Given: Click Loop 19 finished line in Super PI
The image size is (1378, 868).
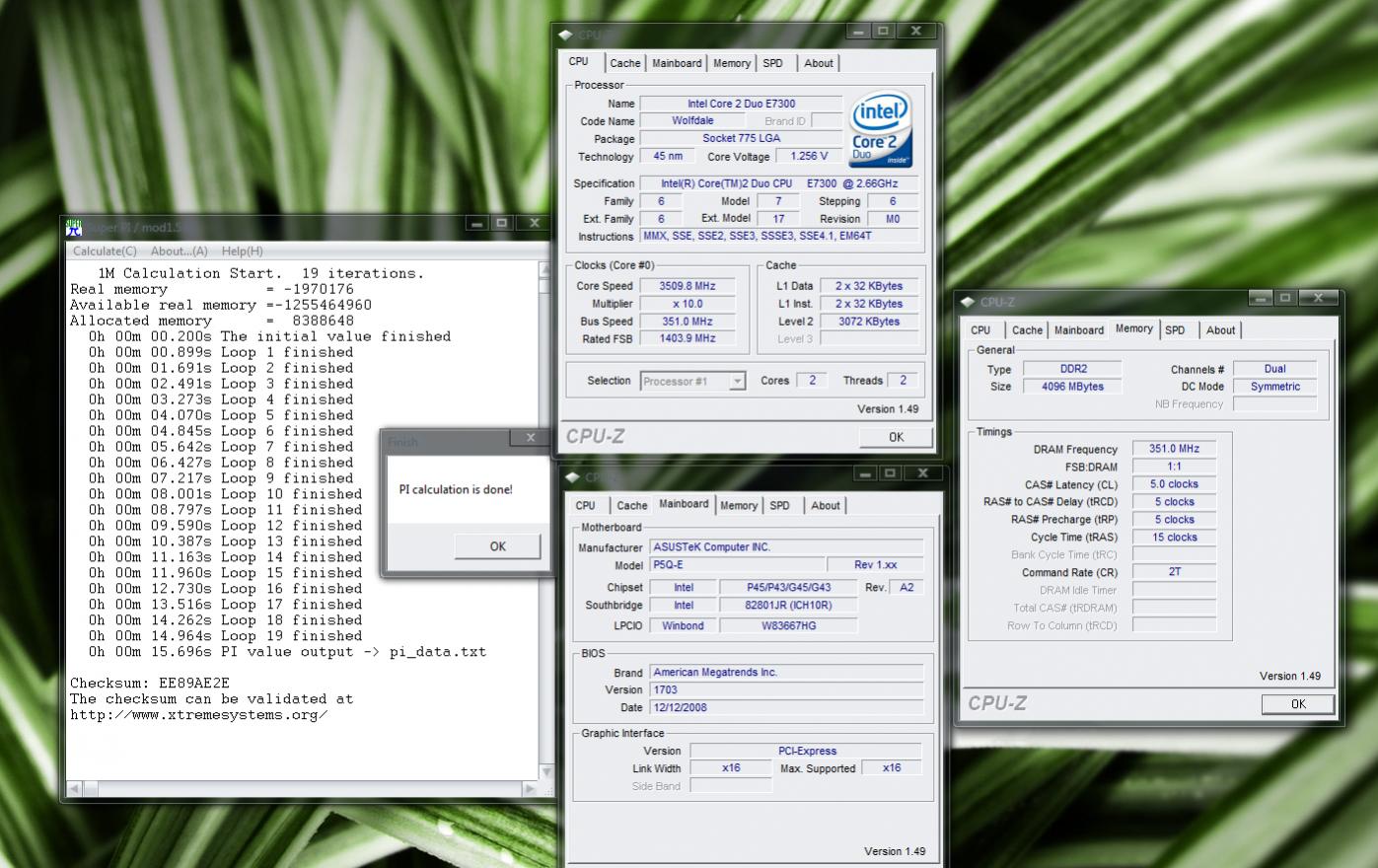Looking at the screenshot, I should [225, 635].
